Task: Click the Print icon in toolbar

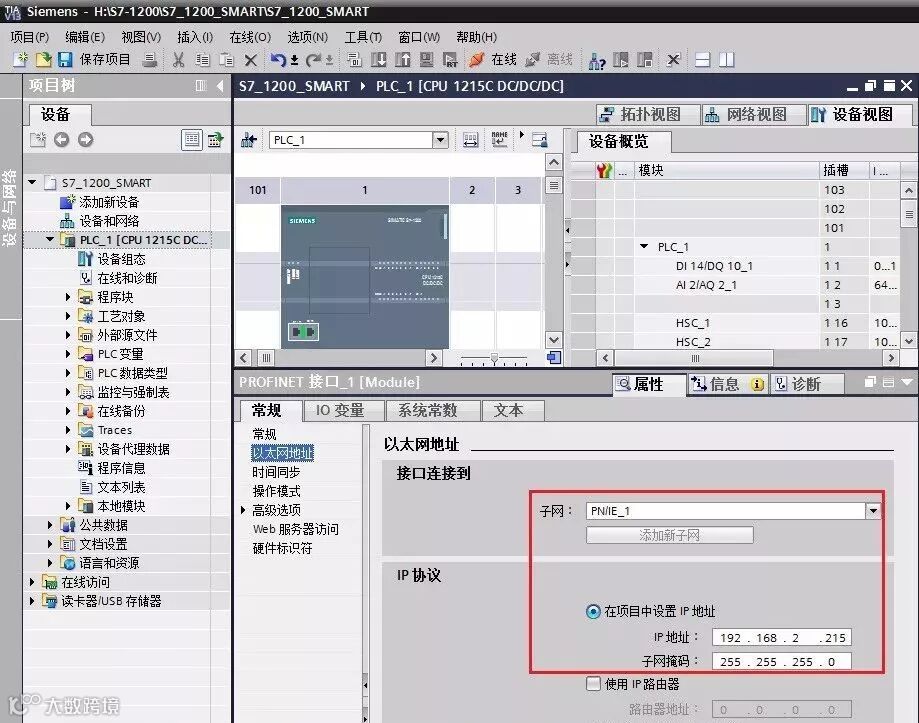Action: pyautogui.click(x=150, y=59)
